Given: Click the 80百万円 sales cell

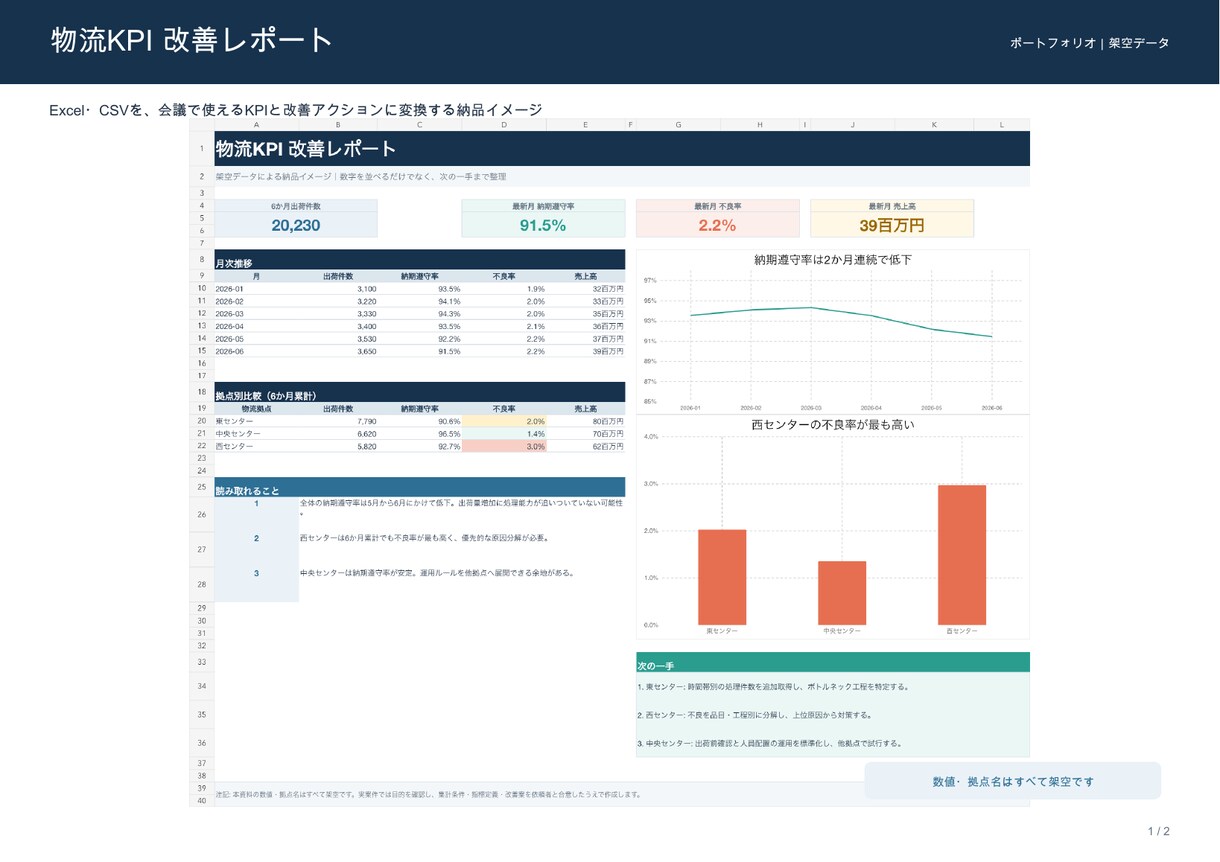Looking at the screenshot, I should 585,421.
